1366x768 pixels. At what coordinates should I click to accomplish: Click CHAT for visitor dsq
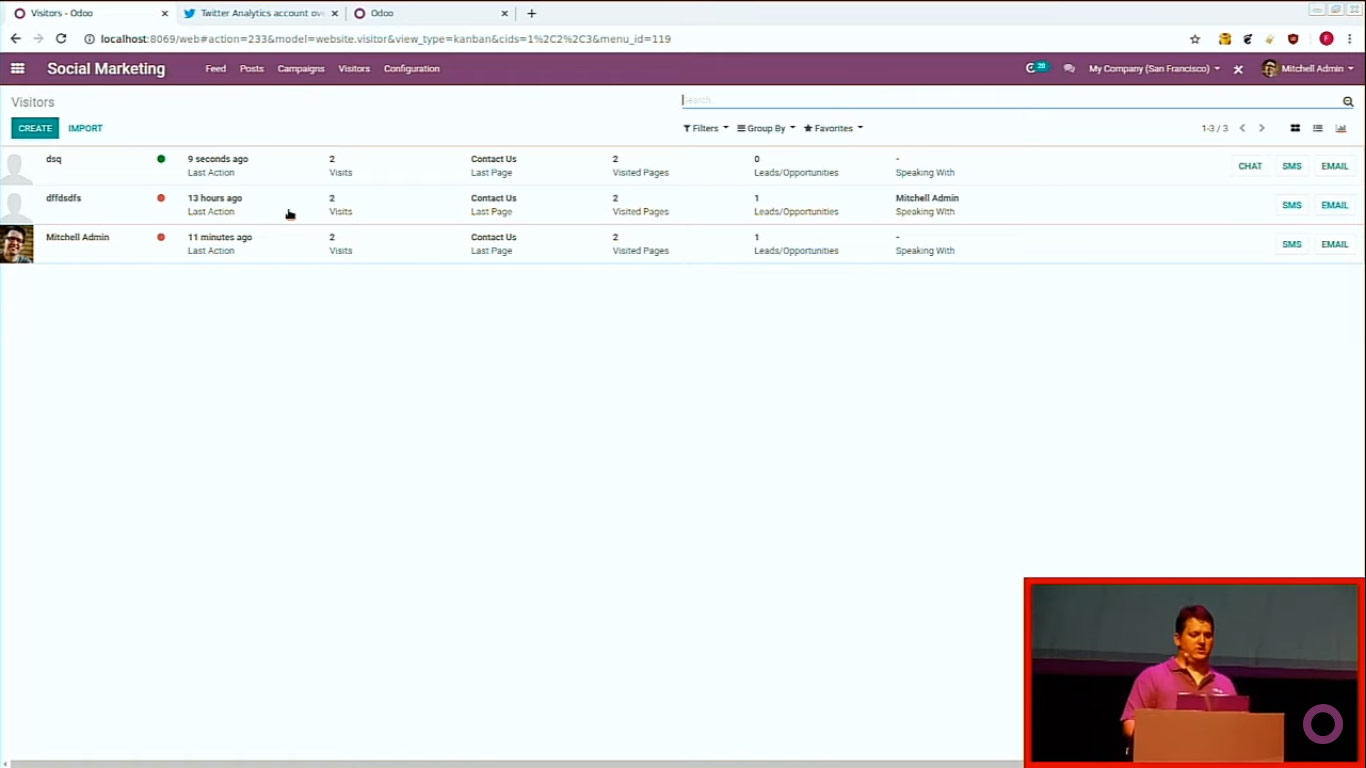[x=1250, y=166]
